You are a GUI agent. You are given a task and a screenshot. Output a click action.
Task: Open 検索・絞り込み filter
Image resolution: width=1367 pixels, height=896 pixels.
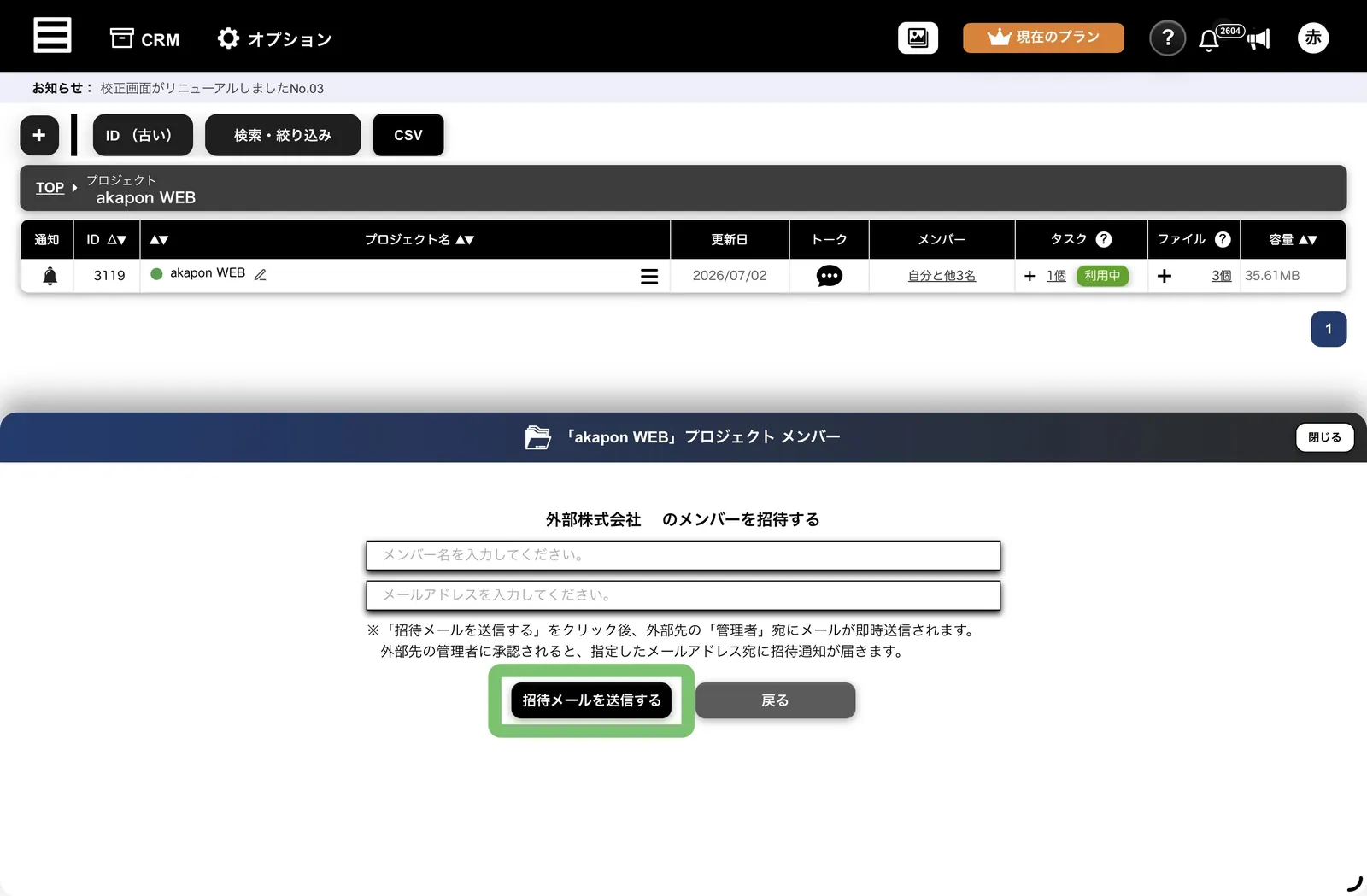click(x=283, y=135)
